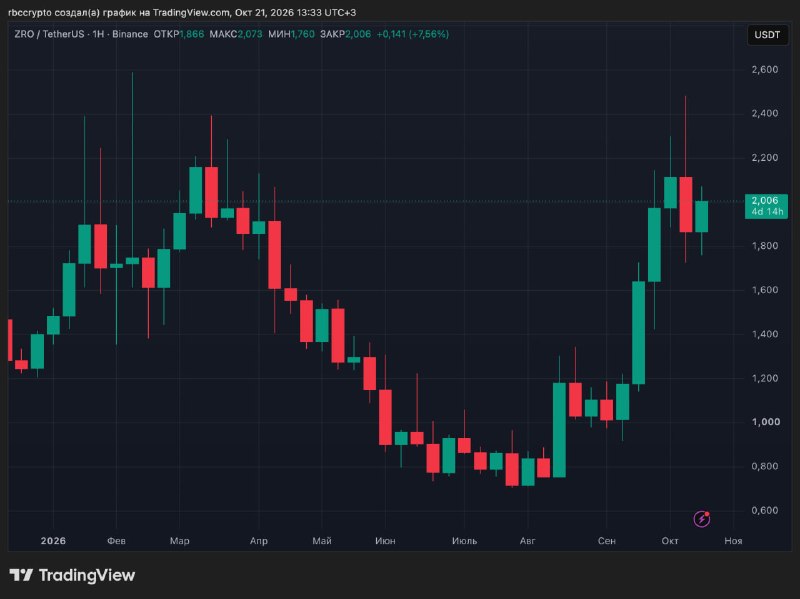Click the change value +0,141 (+7,56%)
Screen dimensions: 800x599
(x=413, y=34)
